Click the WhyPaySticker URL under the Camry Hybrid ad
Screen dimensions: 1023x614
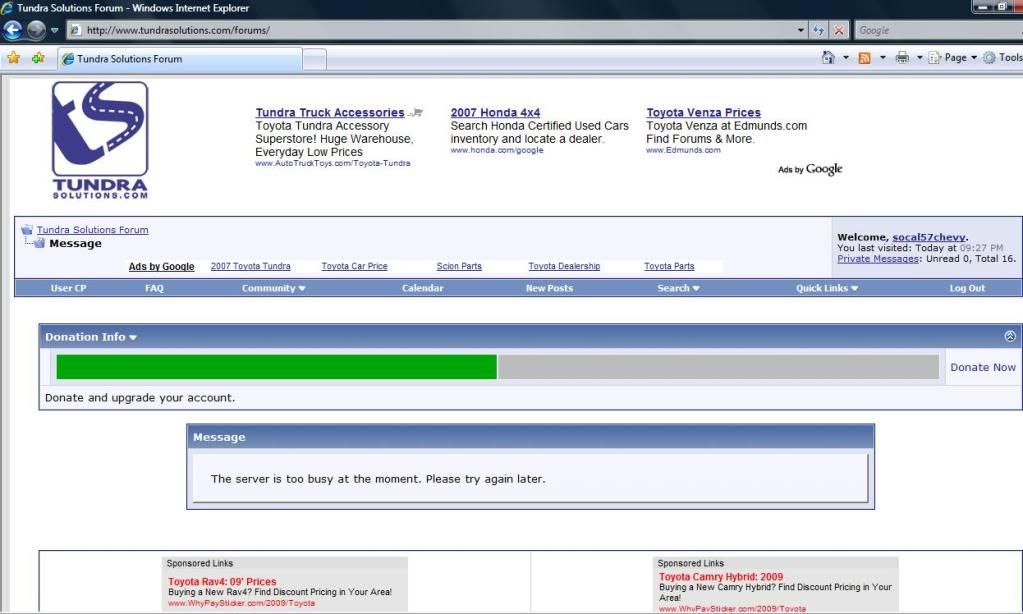pos(732,609)
